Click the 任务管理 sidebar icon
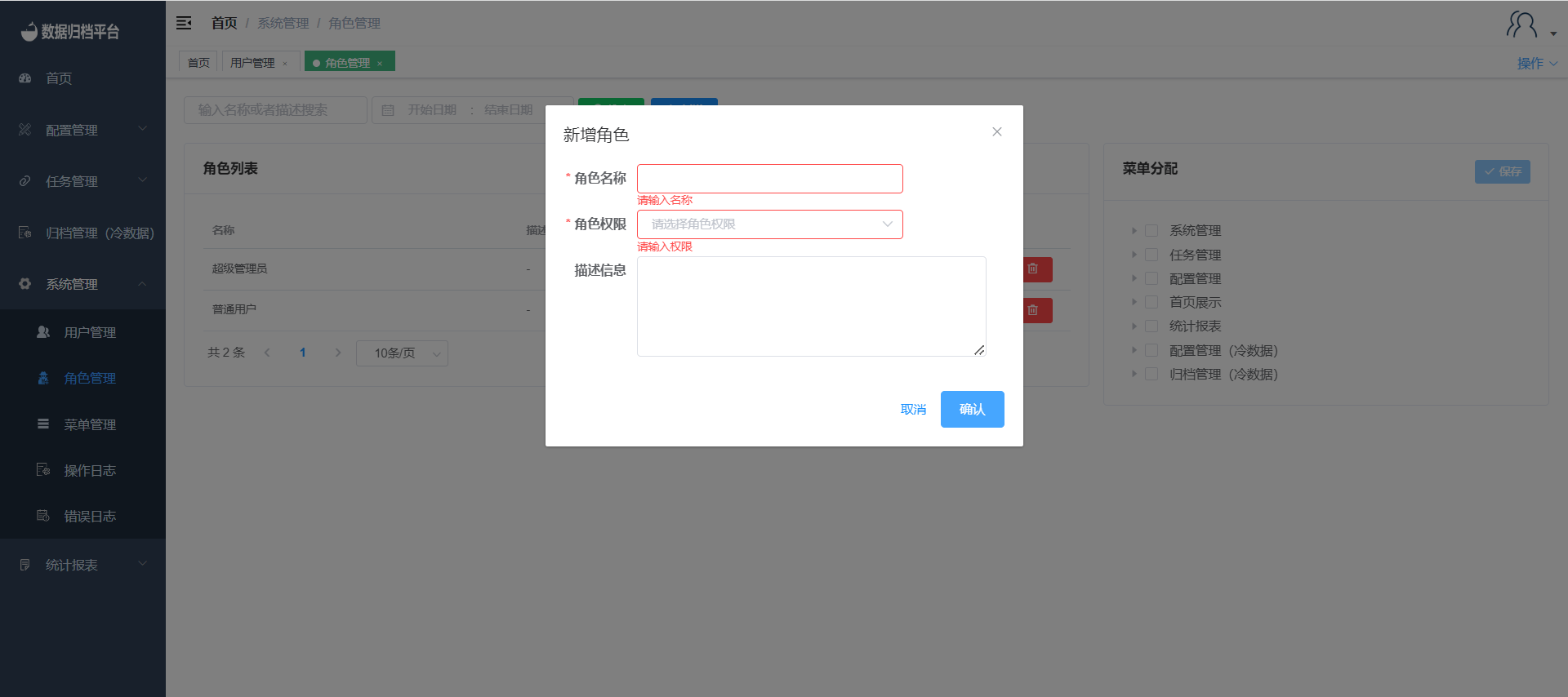This screenshot has height=697, width=1568. (25, 181)
